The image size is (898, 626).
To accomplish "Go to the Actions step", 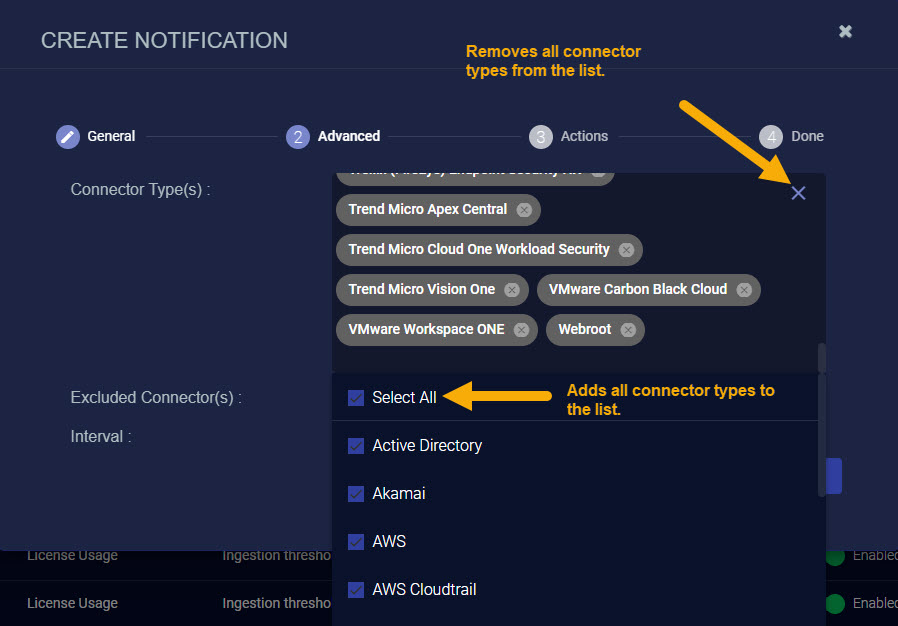I will [541, 137].
